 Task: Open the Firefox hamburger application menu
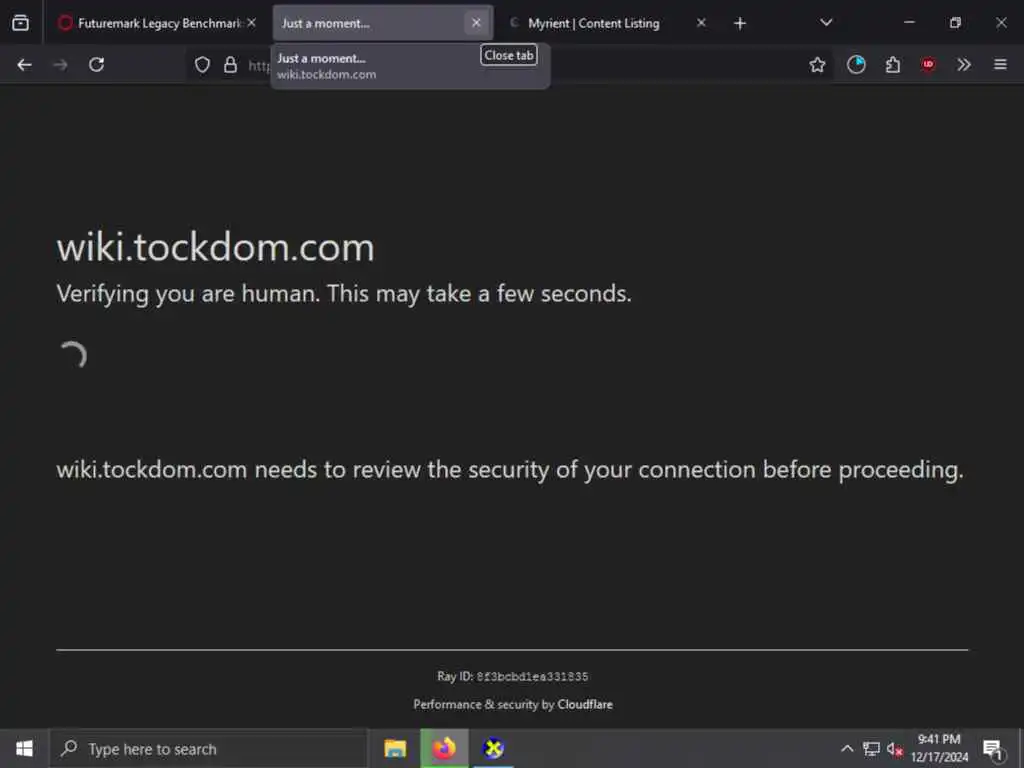click(1000, 65)
